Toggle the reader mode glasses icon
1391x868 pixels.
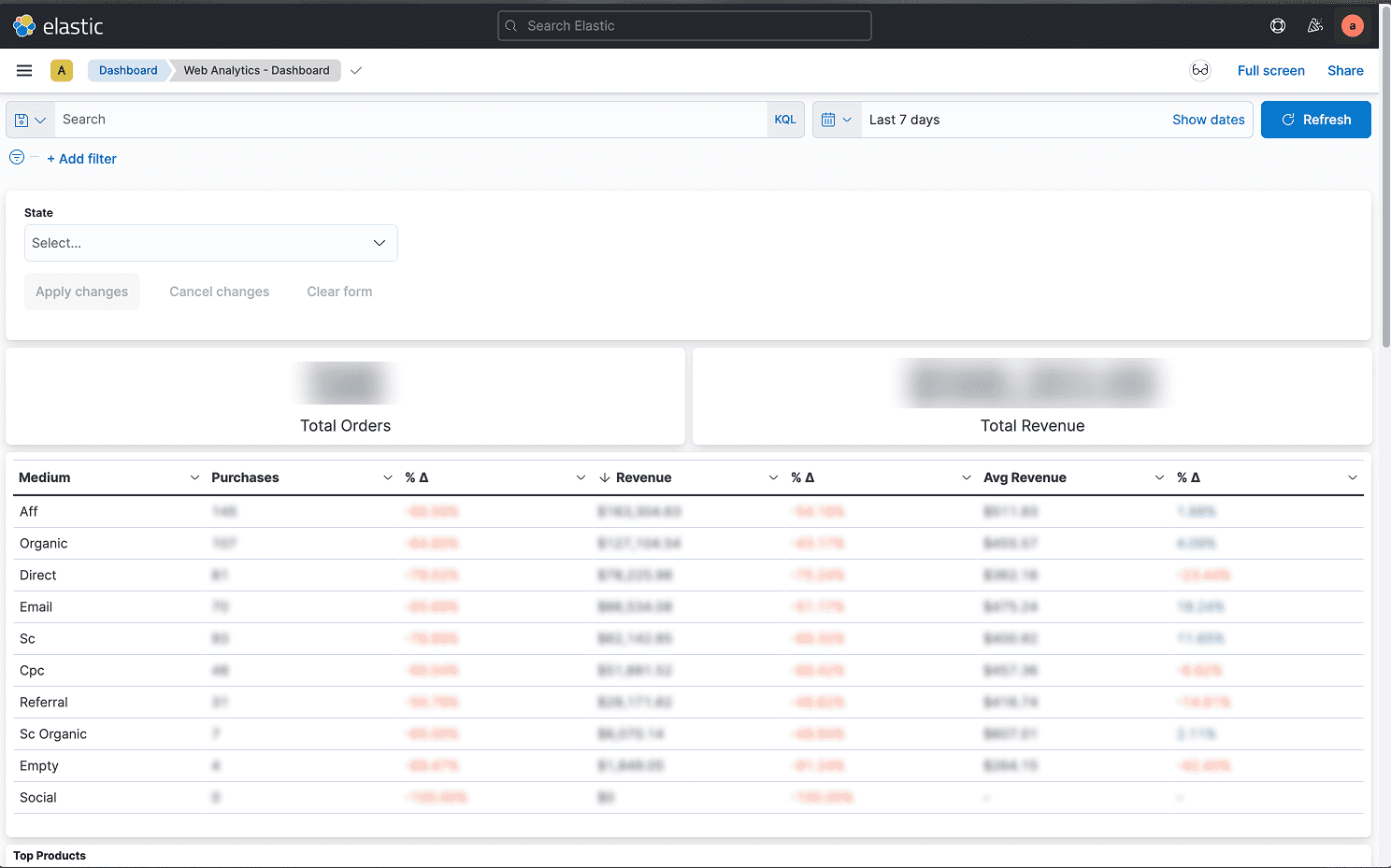point(1200,70)
